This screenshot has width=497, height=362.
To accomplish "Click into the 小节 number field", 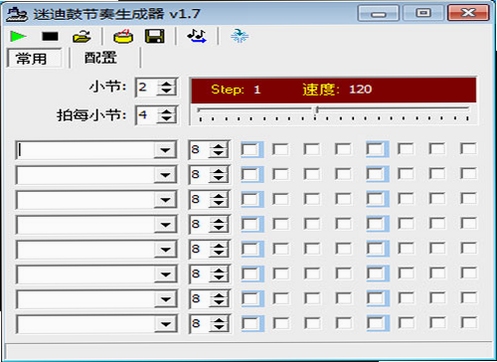I will coord(147,87).
